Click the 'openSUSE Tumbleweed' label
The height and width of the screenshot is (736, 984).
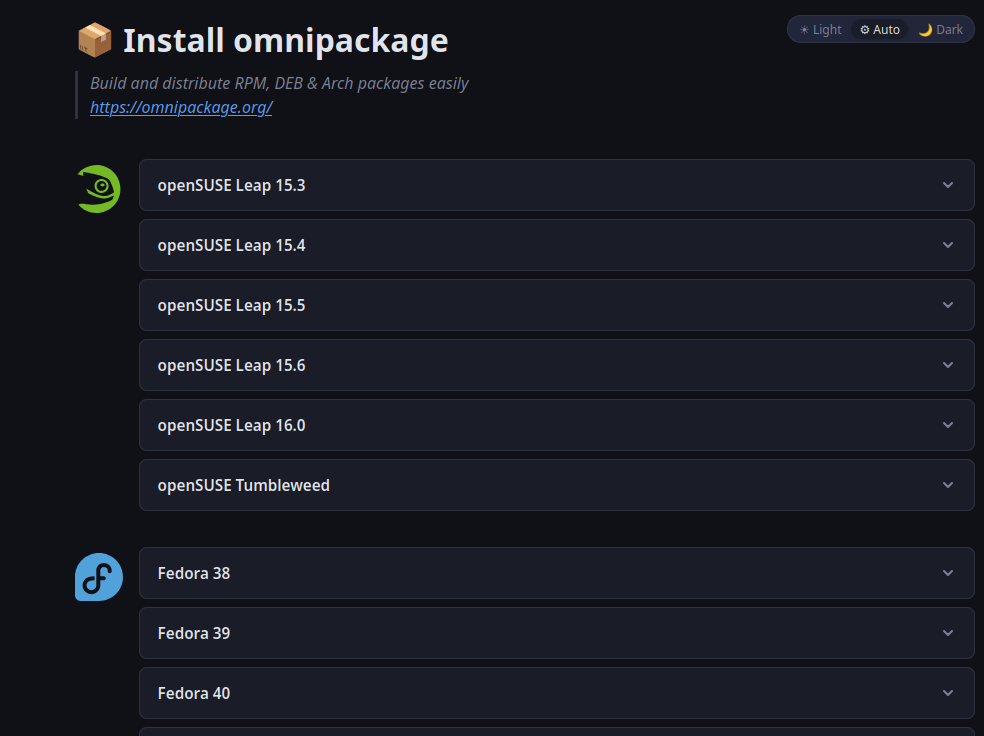[x=243, y=486]
